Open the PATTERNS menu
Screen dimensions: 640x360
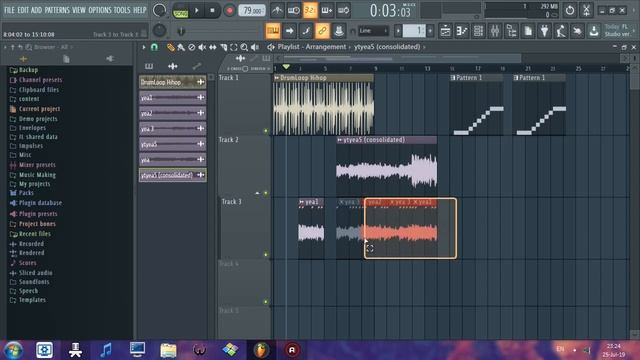tap(57, 10)
